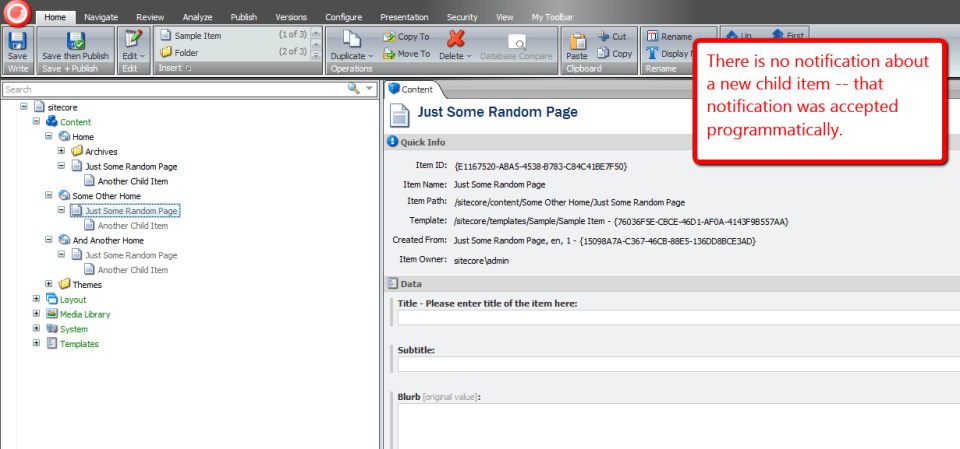The image size is (960, 449).
Task: Expand the Themes folder node
Action: 48,284
